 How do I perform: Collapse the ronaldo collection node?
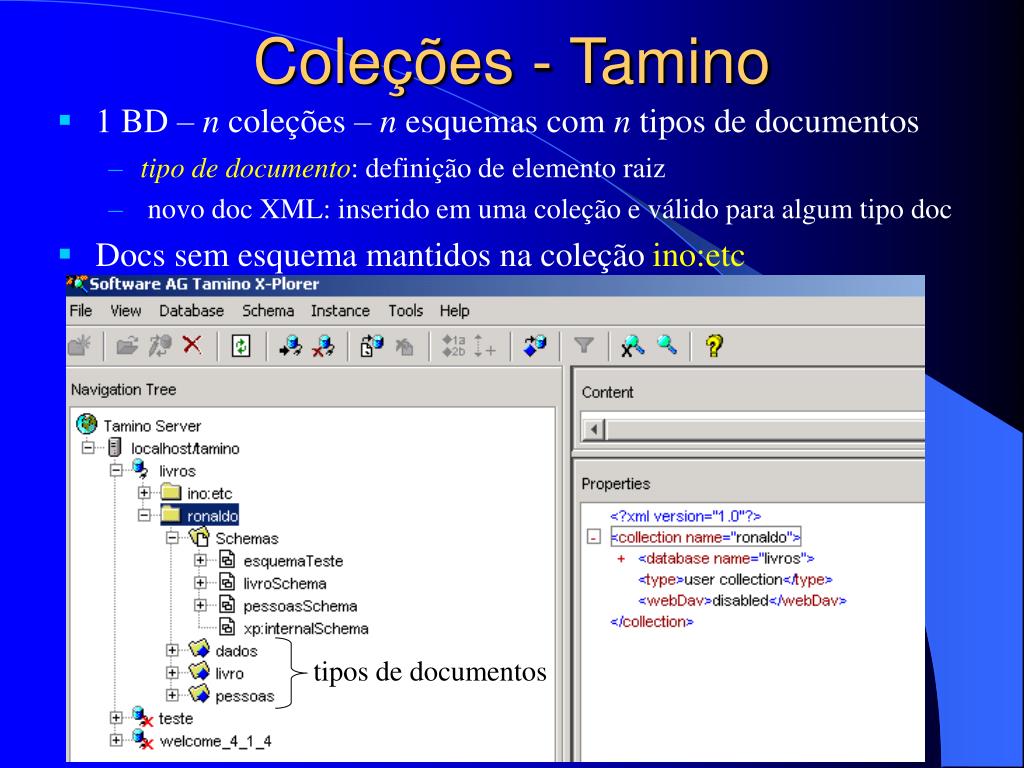click(144, 515)
